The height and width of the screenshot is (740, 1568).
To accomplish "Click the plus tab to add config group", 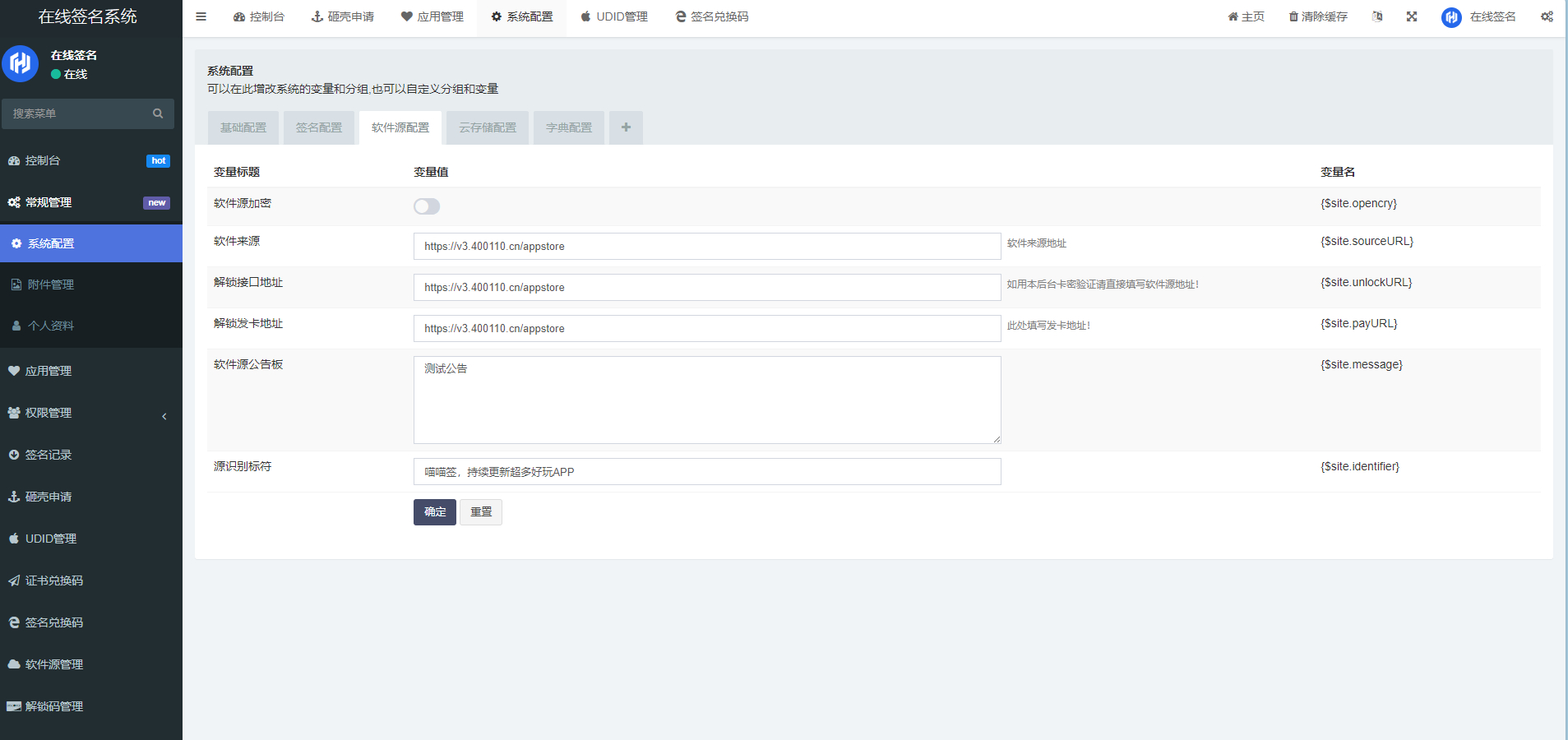I will point(626,127).
